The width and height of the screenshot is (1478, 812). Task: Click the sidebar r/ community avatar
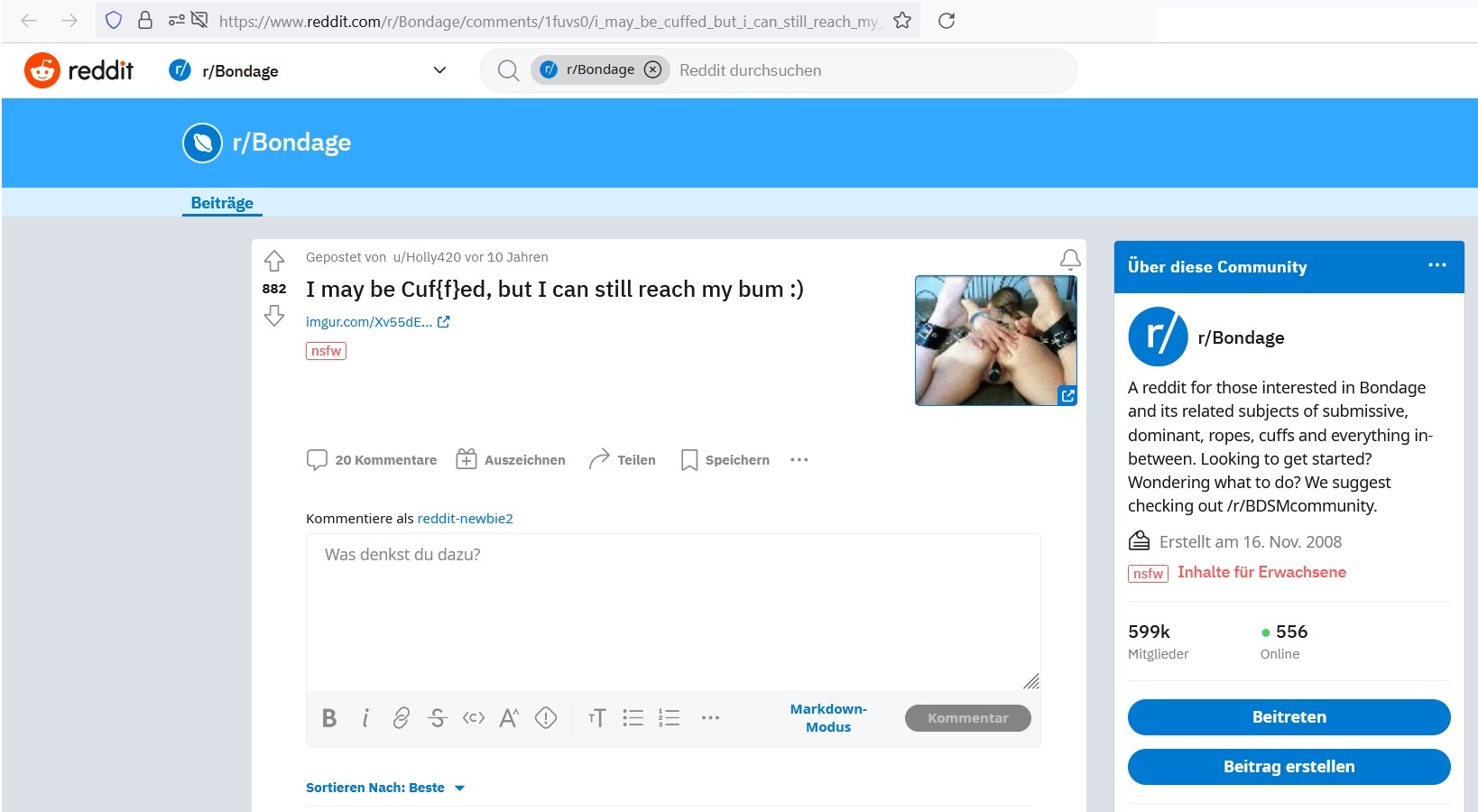pyautogui.click(x=1158, y=337)
